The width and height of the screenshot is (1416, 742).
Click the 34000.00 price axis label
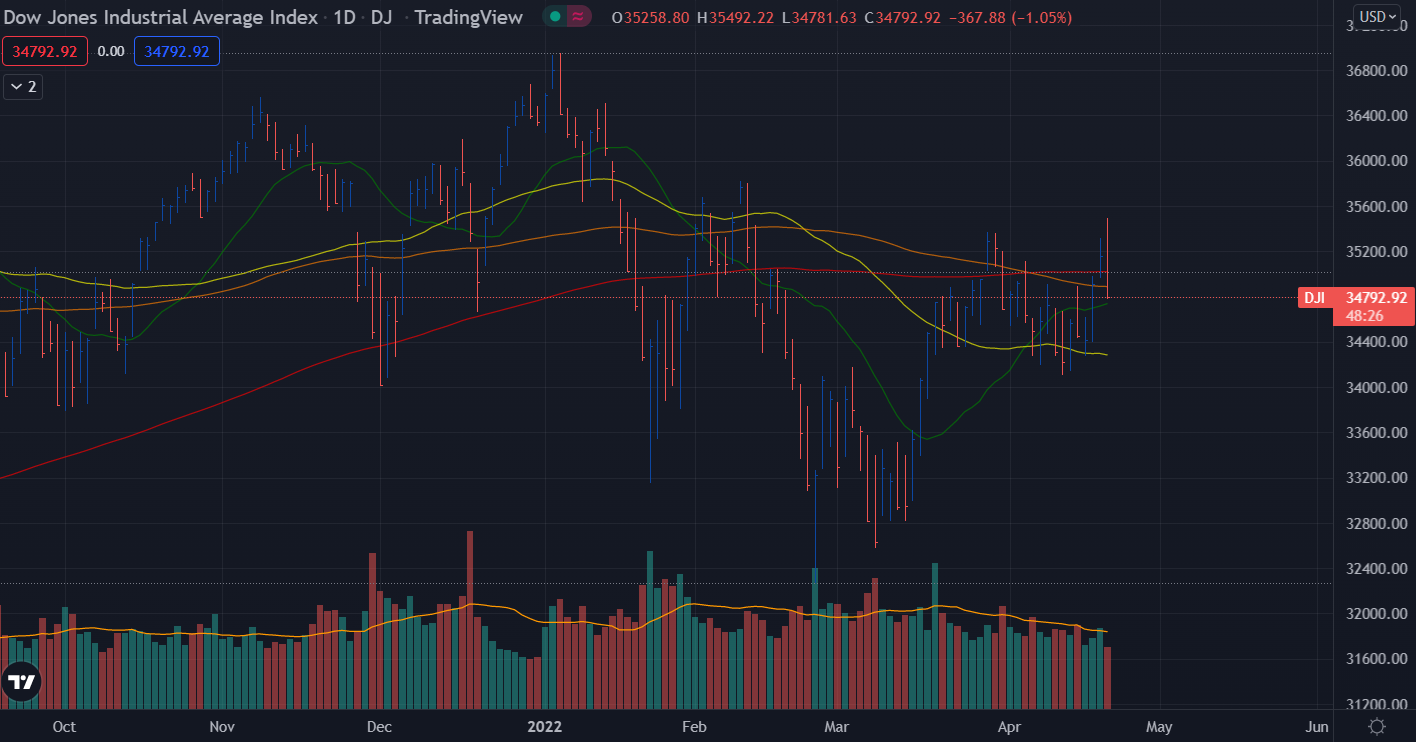coord(1376,388)
